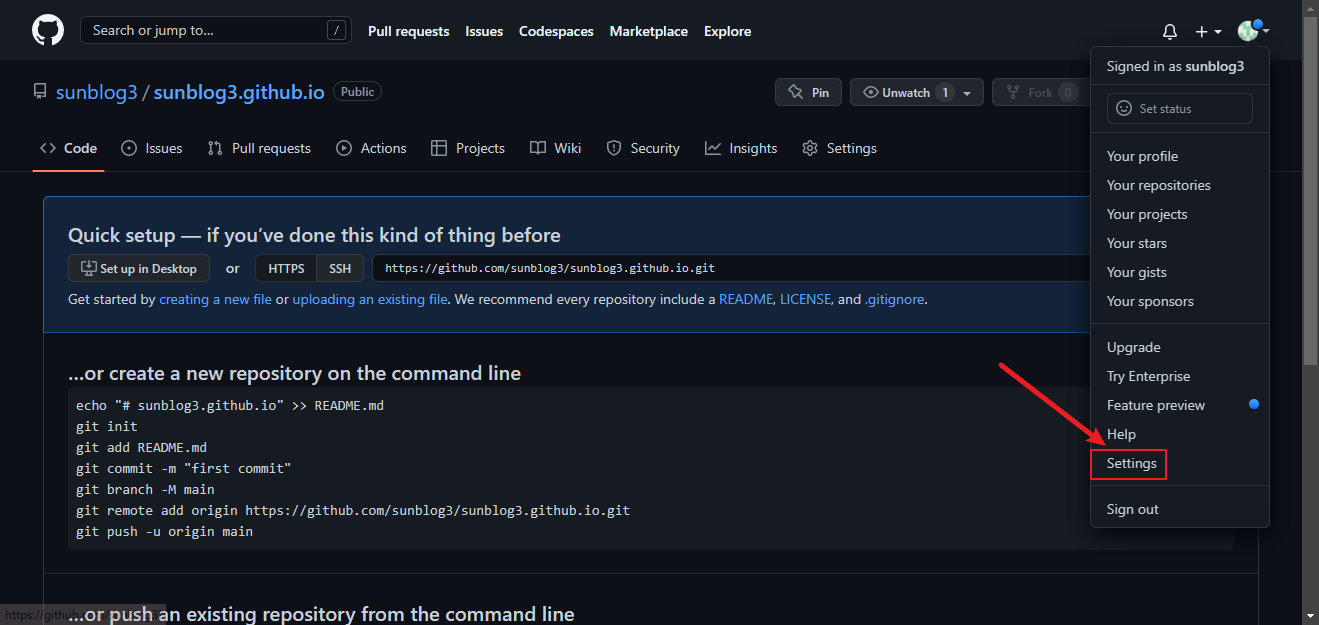
Task: Follow the 'uploading an existing file' link
Action: click(370, 299)
